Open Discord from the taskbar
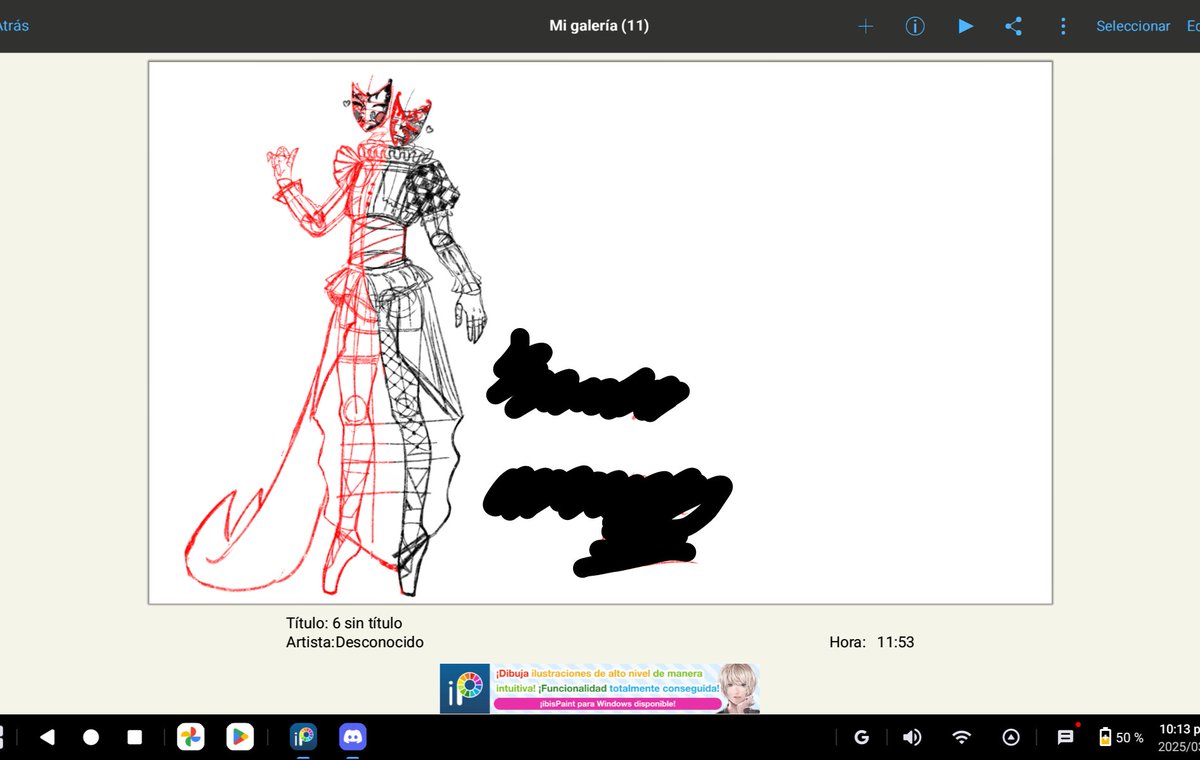Viewport: 1200px width, 760px height. coord(353,737)
